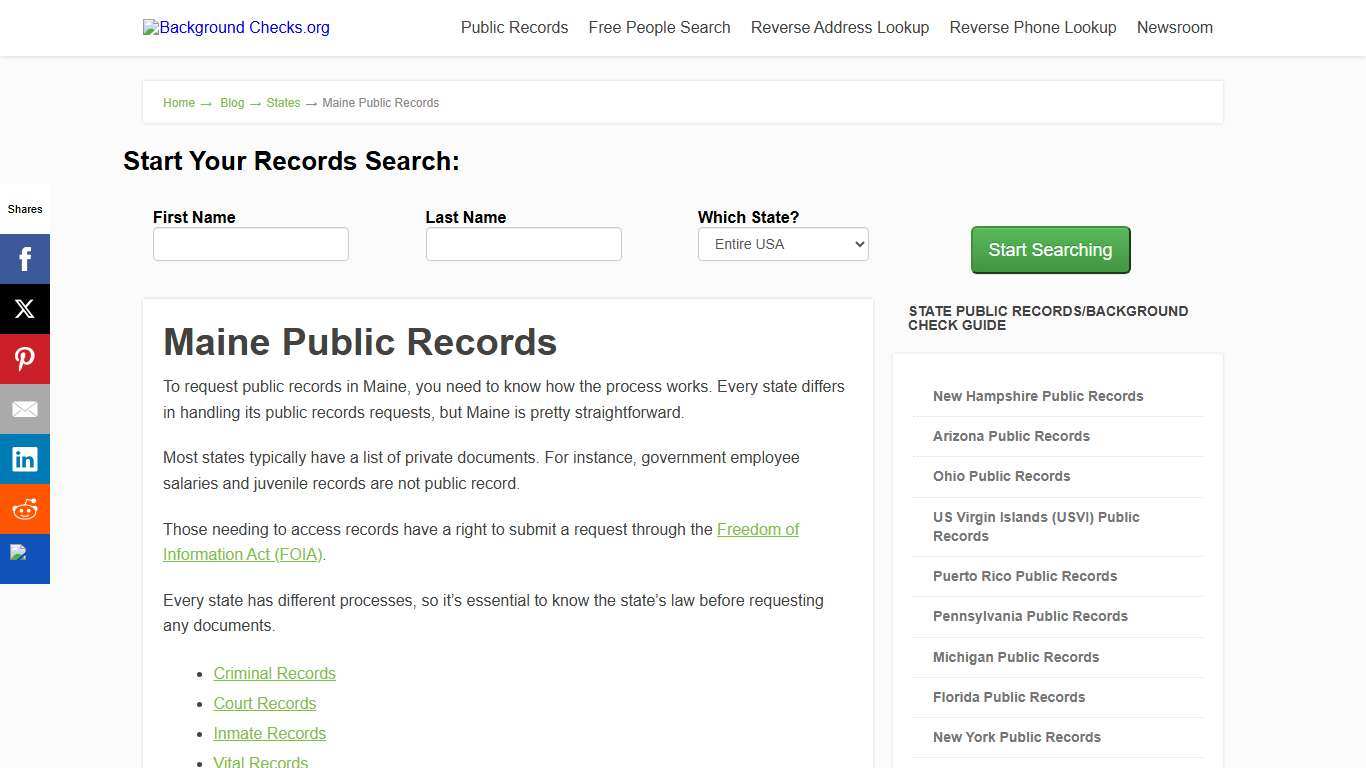Post the page to LinkedIn
The image size is (1366, 768).
25,458
